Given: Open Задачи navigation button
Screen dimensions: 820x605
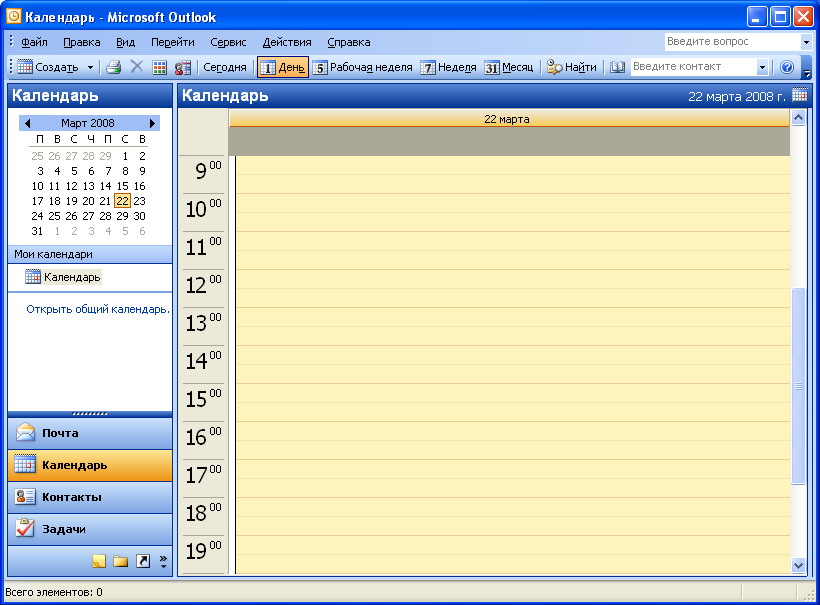Looking at the screenshot, I should [x=90, y=529].
